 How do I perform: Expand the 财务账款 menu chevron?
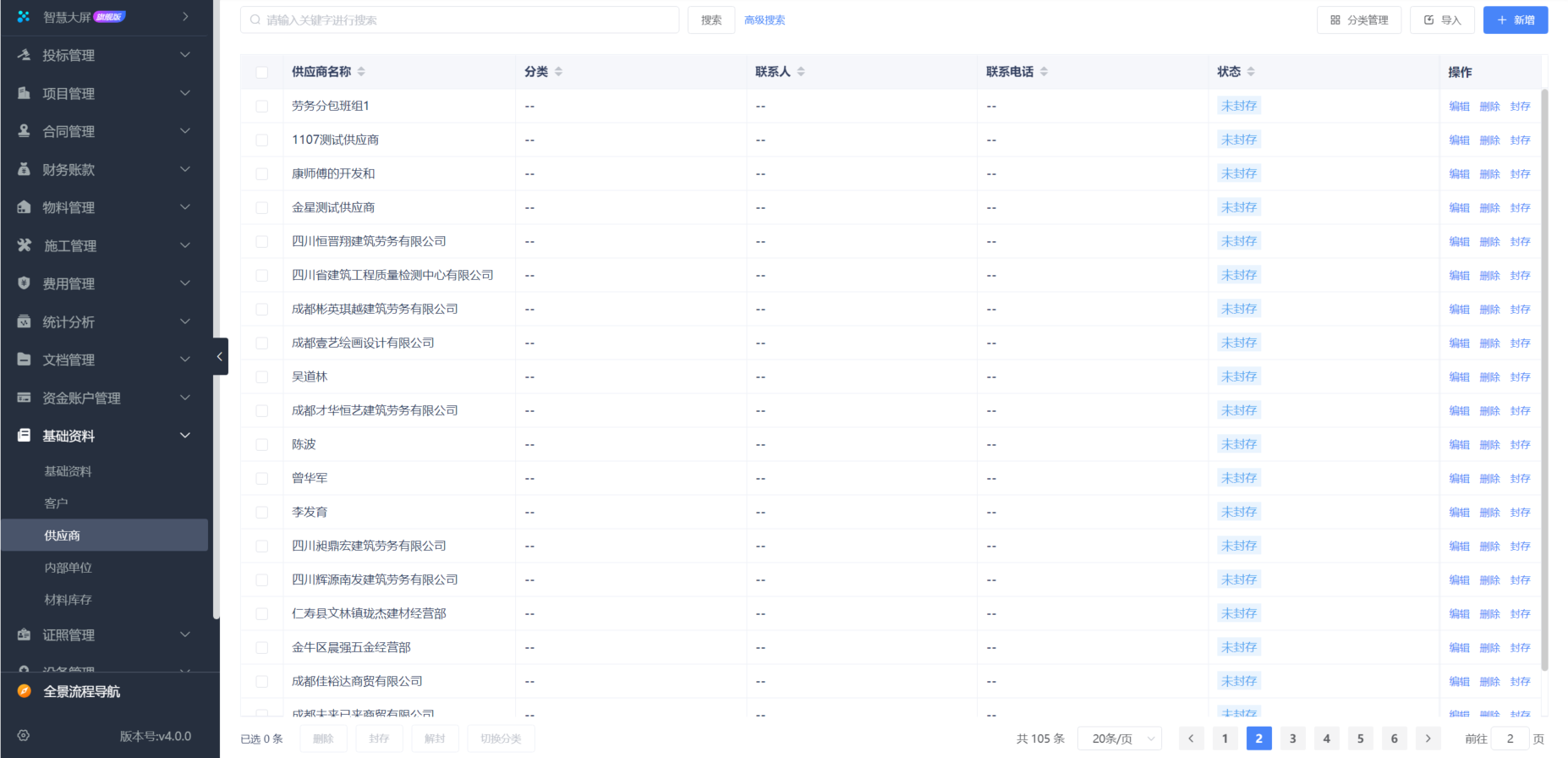coord(185,169)
